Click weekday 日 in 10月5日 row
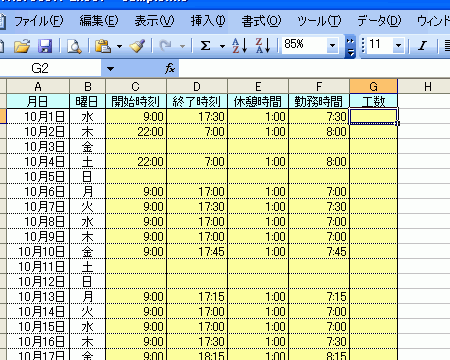The width and height of the screenshot is (450, 360). click(x=88, y=176)
